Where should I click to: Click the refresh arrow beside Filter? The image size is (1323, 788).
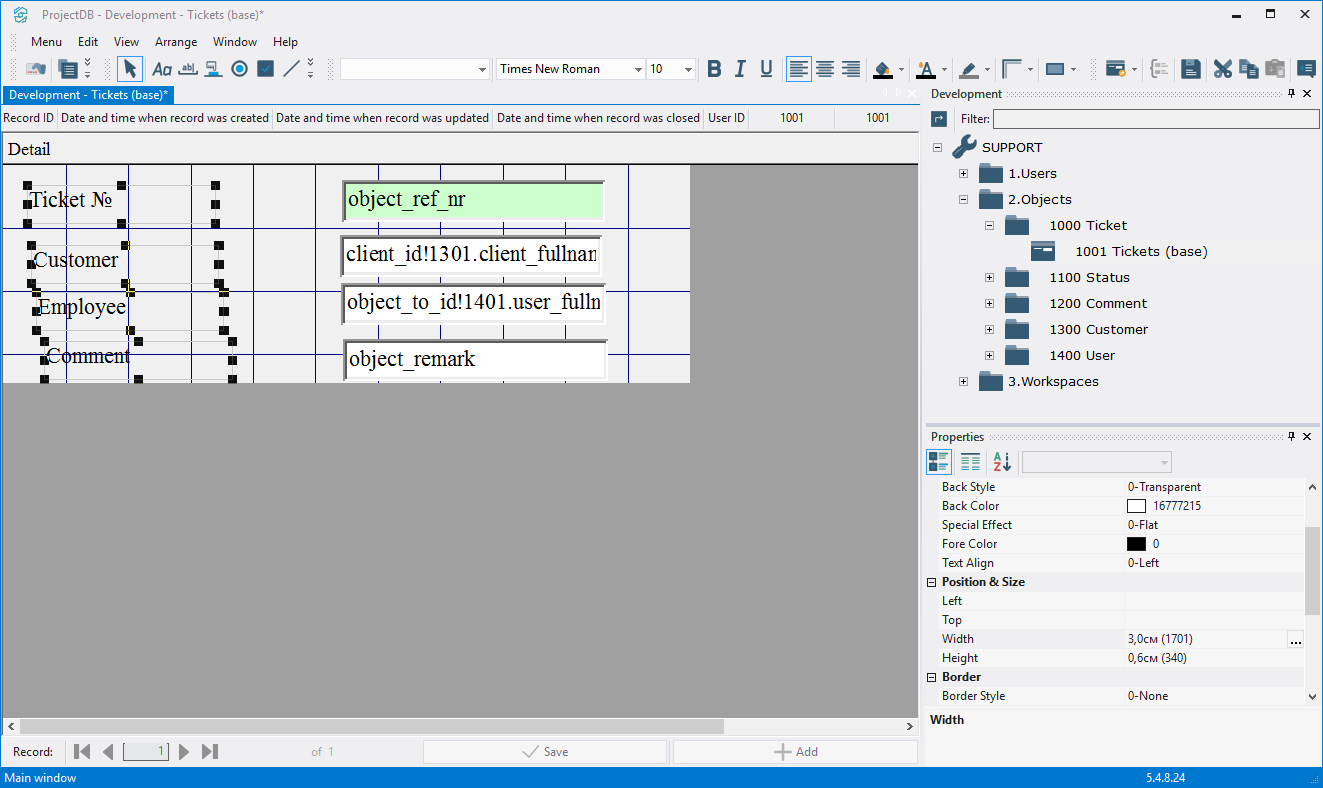(939, 119)
